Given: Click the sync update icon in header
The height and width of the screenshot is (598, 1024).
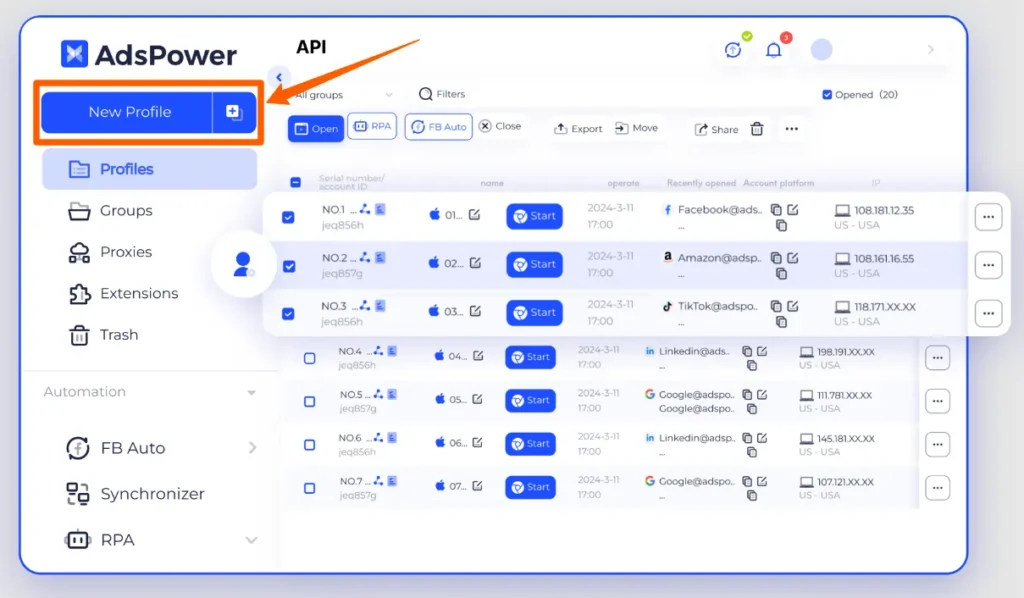Looking at the screenshot, I should pyautogui.click(x=733, y=50).
